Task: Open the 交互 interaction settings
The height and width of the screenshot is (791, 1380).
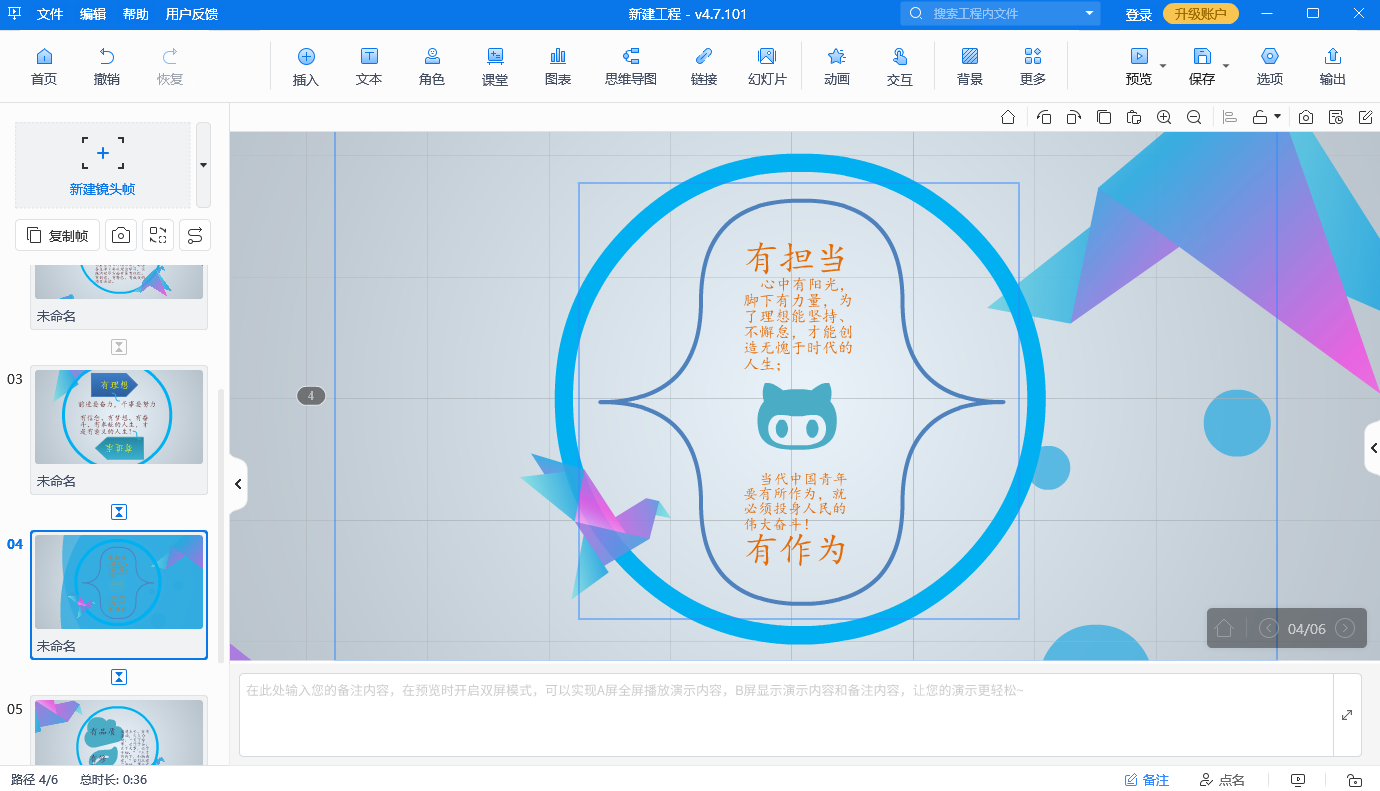Action: [900, 66]
